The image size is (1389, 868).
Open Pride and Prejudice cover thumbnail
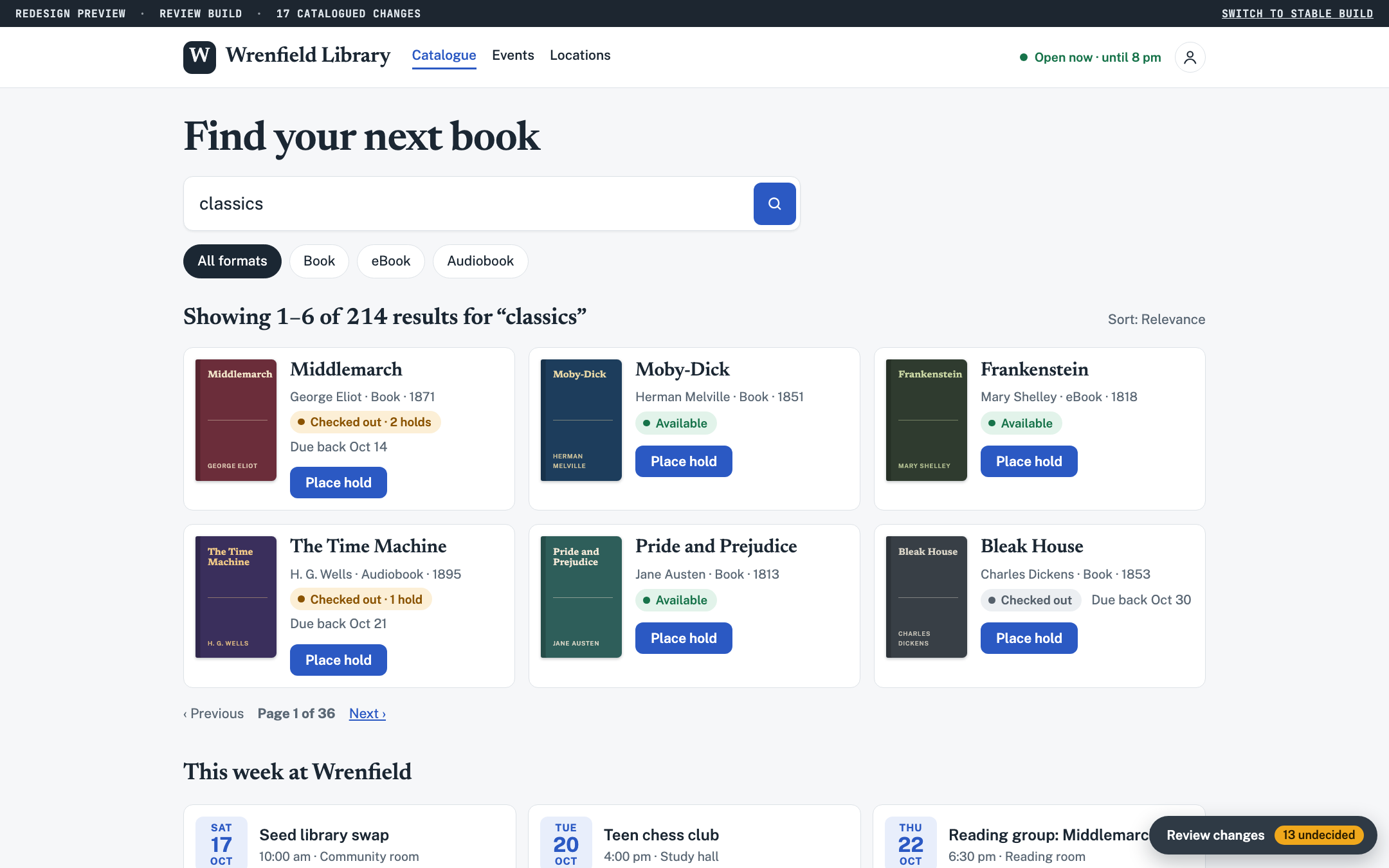581,597
